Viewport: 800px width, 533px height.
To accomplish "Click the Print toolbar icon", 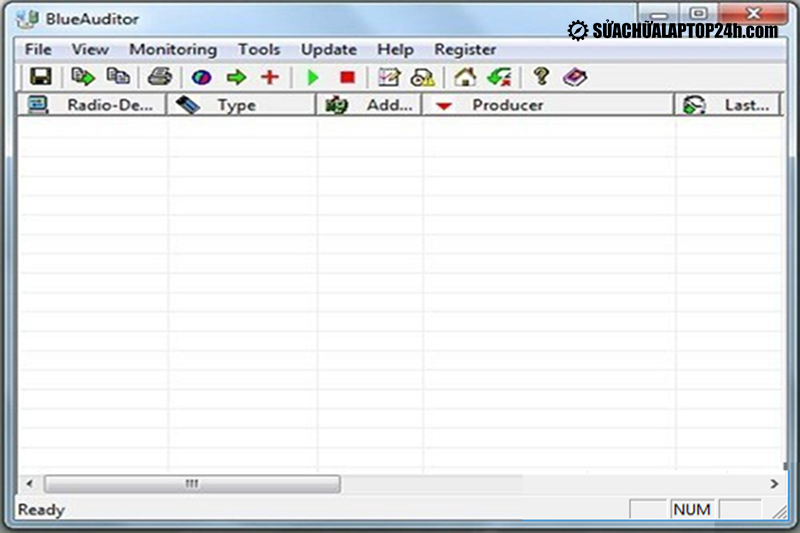I will (x=160, y=77).
